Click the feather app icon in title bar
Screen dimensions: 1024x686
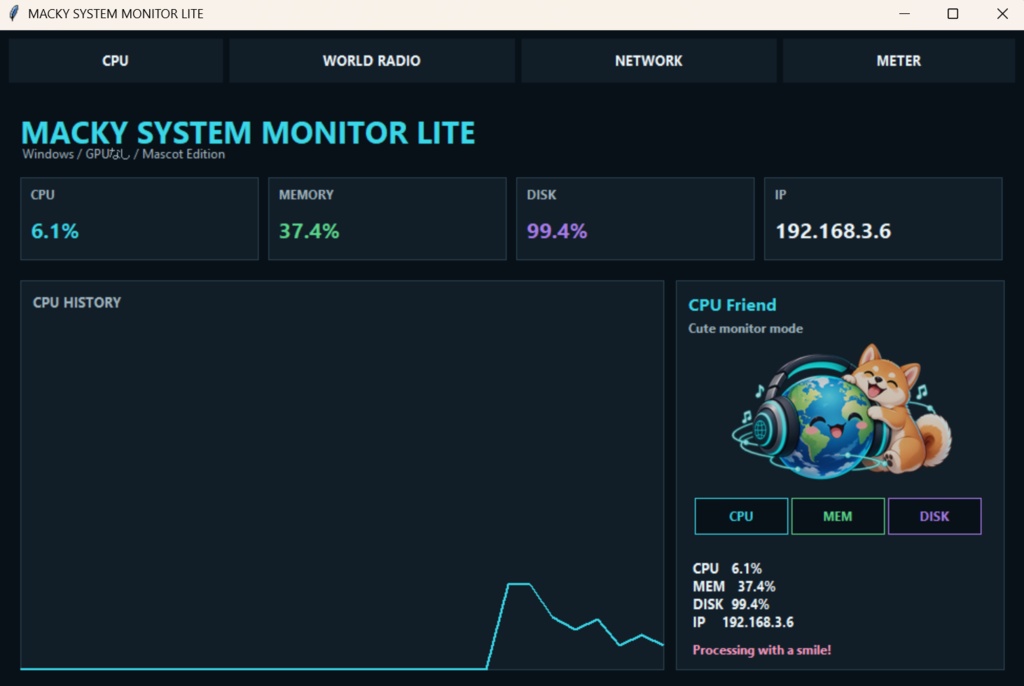(x=14, y=13)
